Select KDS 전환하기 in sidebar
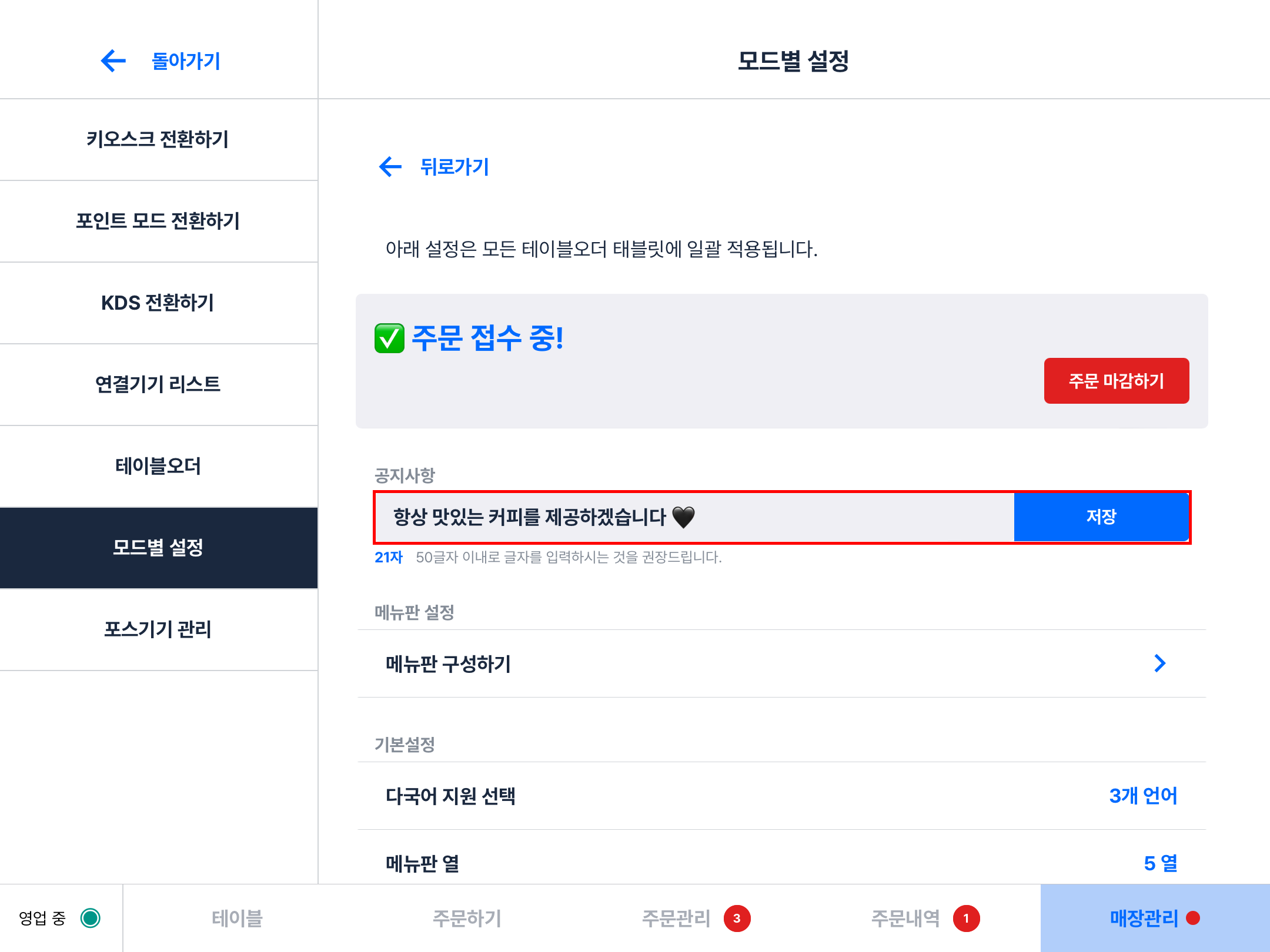The width and height of the screenshot is (1270, 952). pyautogui.click(x=158, y=303)
